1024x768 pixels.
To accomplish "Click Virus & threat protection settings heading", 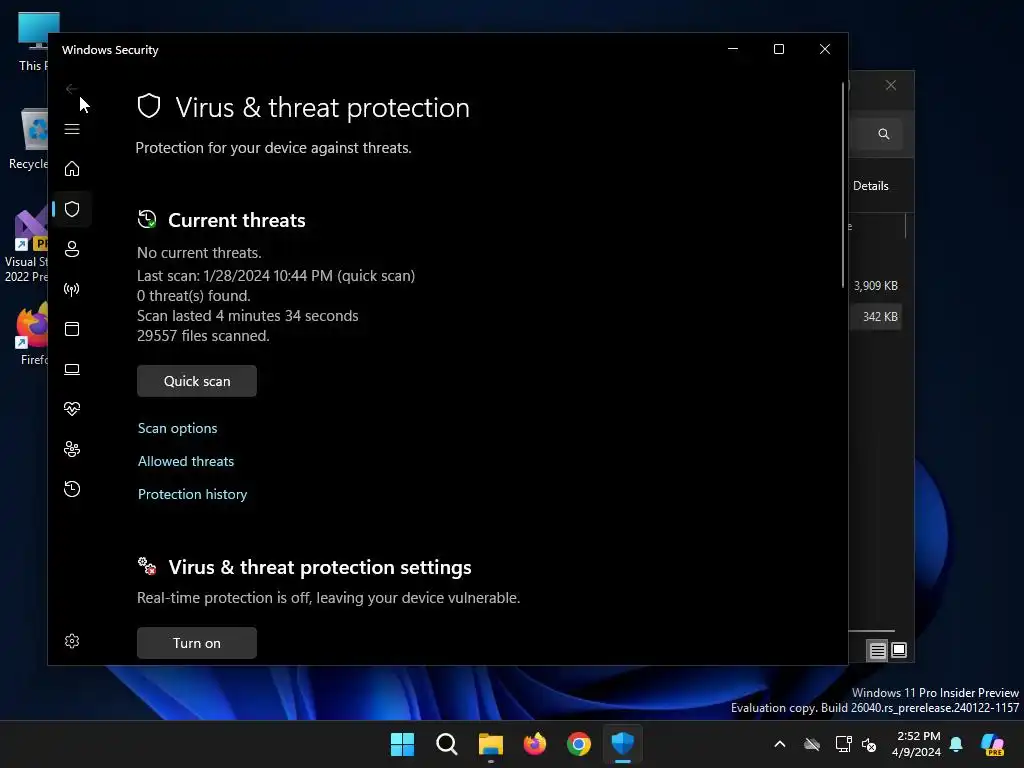I will pyautogui.click(x=320, y=568).
